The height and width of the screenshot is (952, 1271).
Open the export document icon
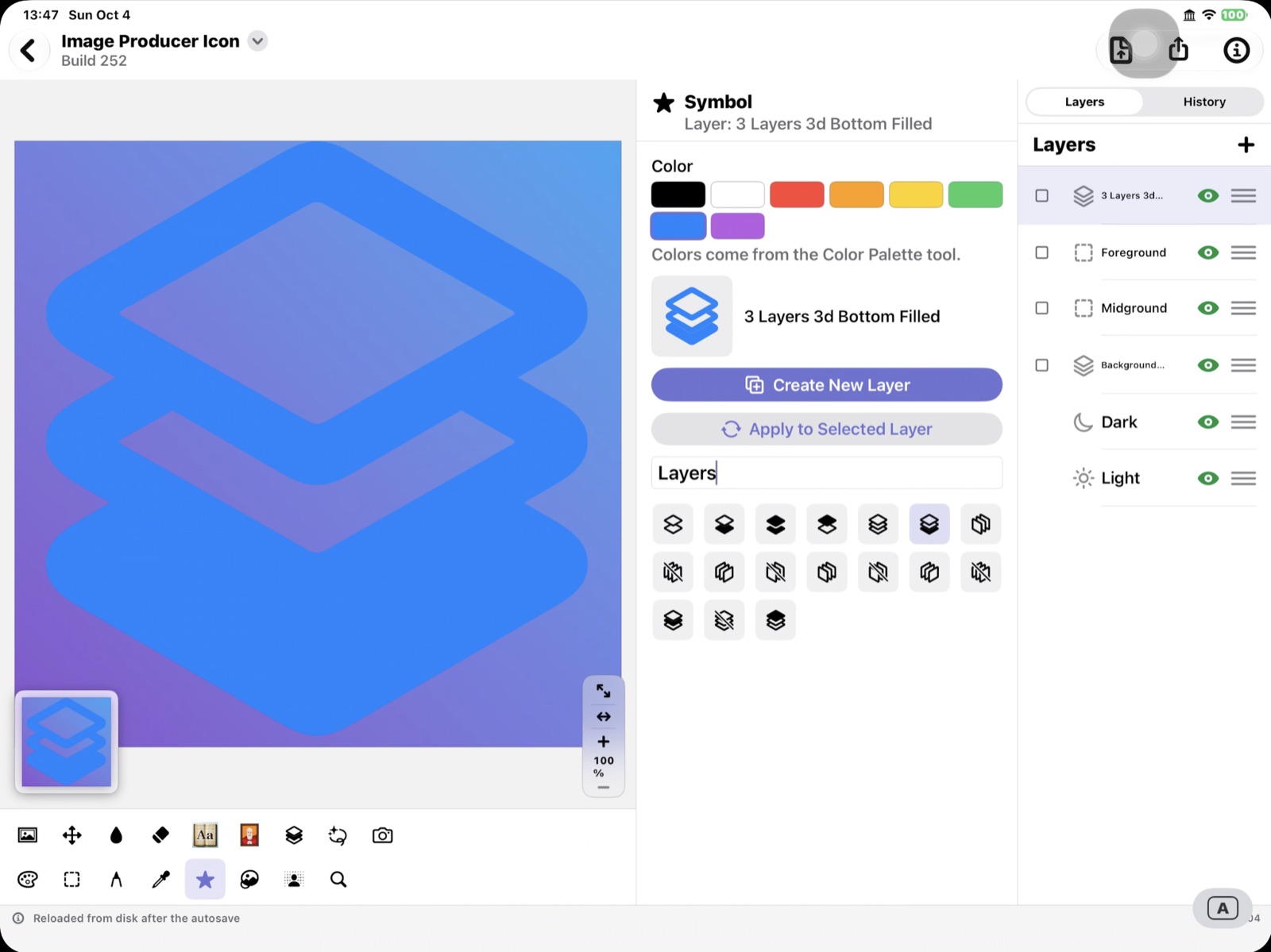pyautogui.click(x=1121, y=50)
